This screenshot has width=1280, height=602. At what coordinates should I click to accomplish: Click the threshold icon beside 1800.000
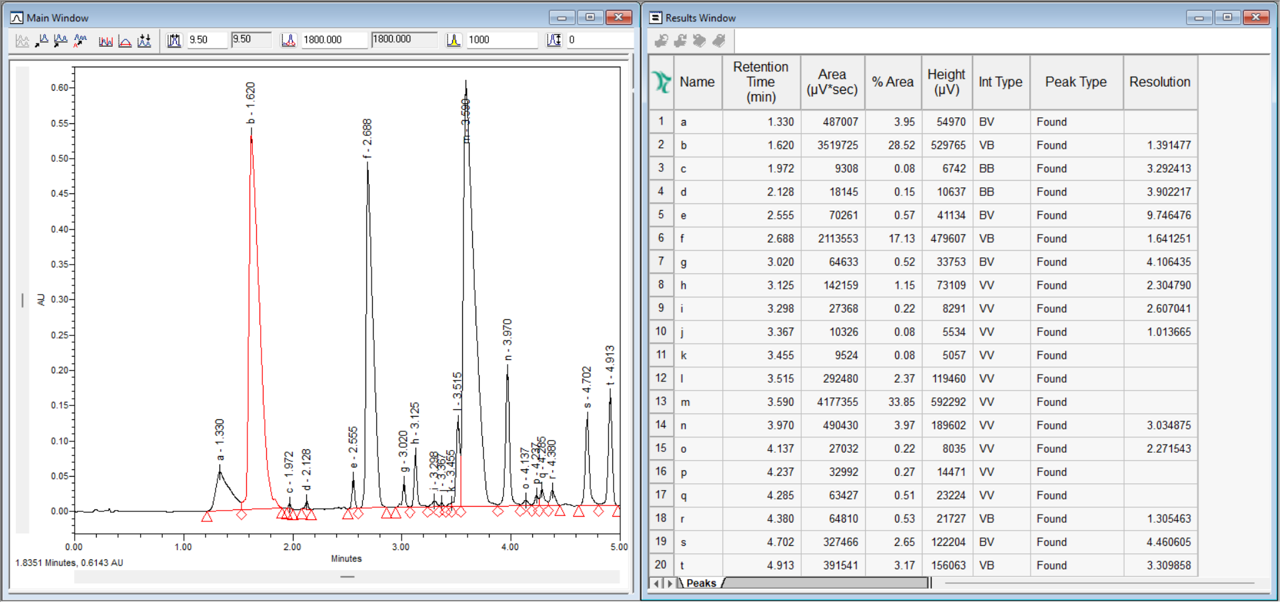[x=288, y=41]
